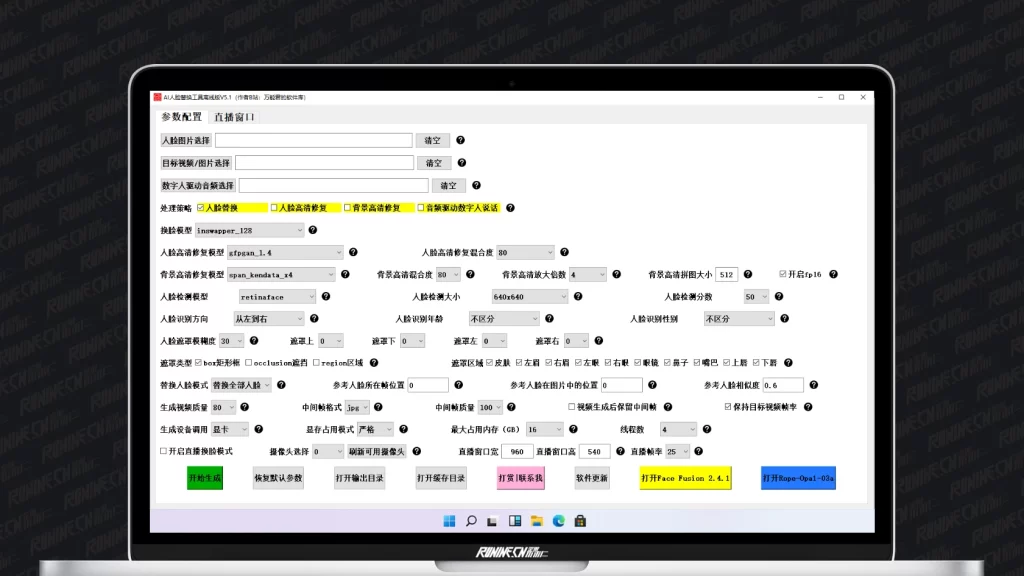Click help icon next to 开启fp16

(x=833, y=274)
